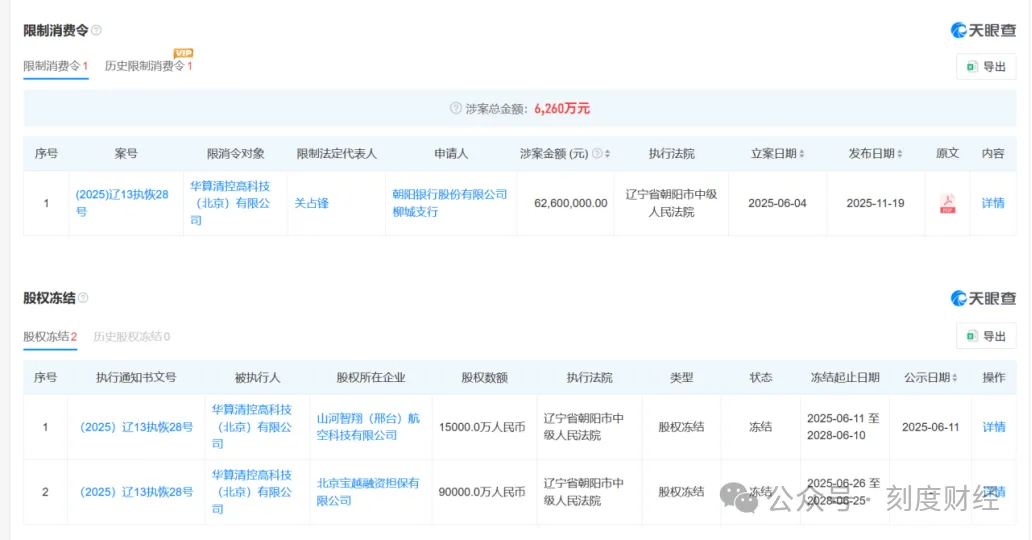1032x540 pixels.
Task: Click freeze period 2025-06-11 至 2028-06-10
Action: 843,427
